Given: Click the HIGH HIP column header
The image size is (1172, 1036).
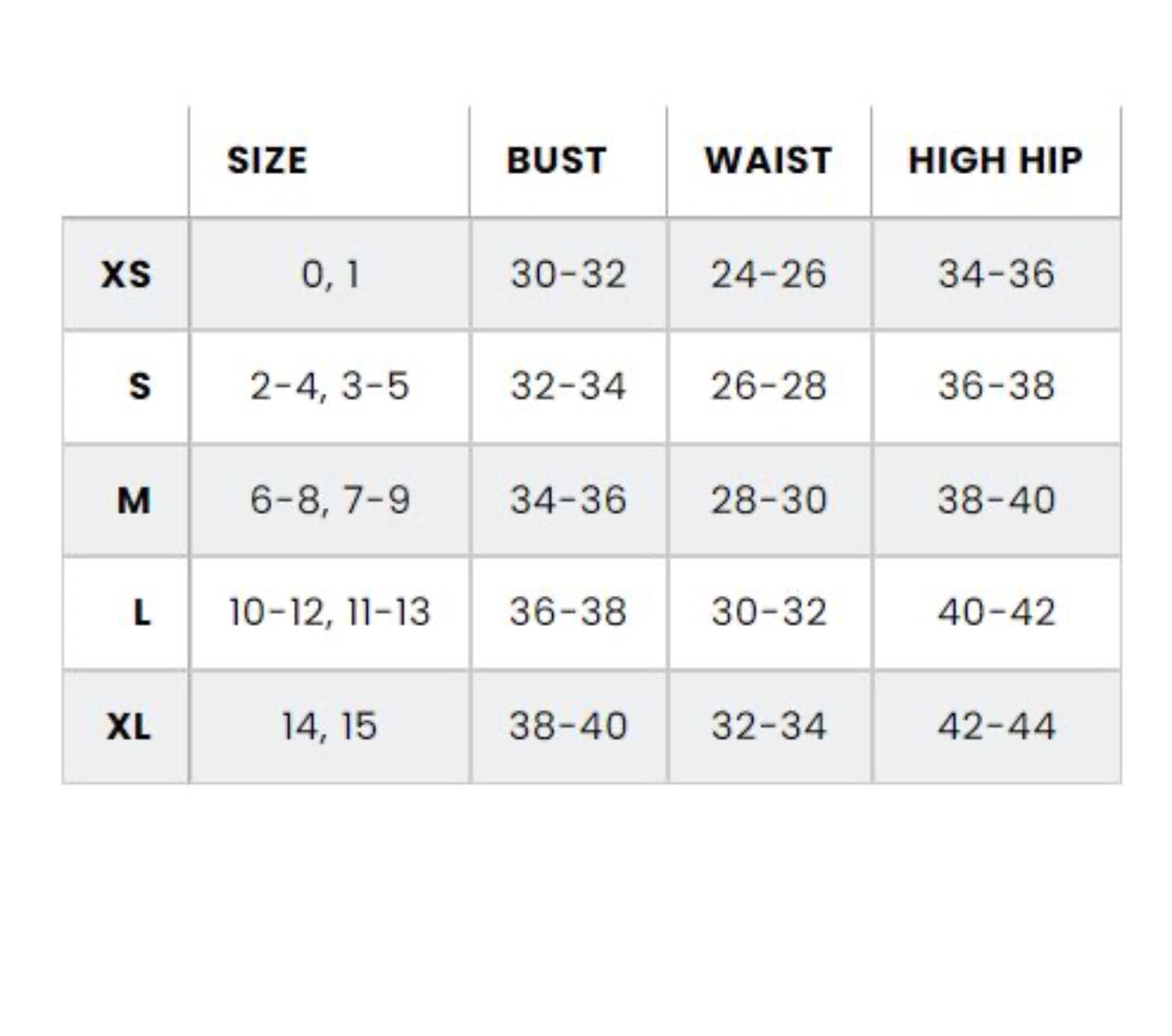Looking at the screenshot, I should (995, 161).
